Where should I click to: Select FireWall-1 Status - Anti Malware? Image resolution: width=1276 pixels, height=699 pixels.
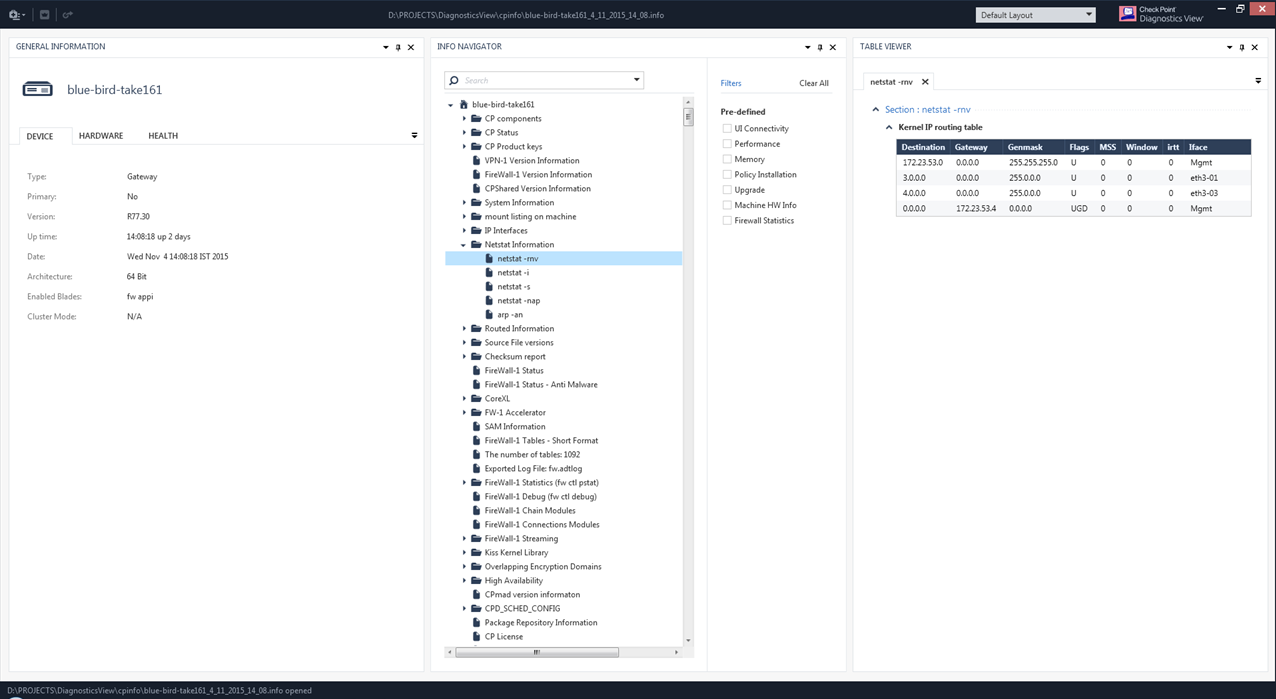point(541,385)
